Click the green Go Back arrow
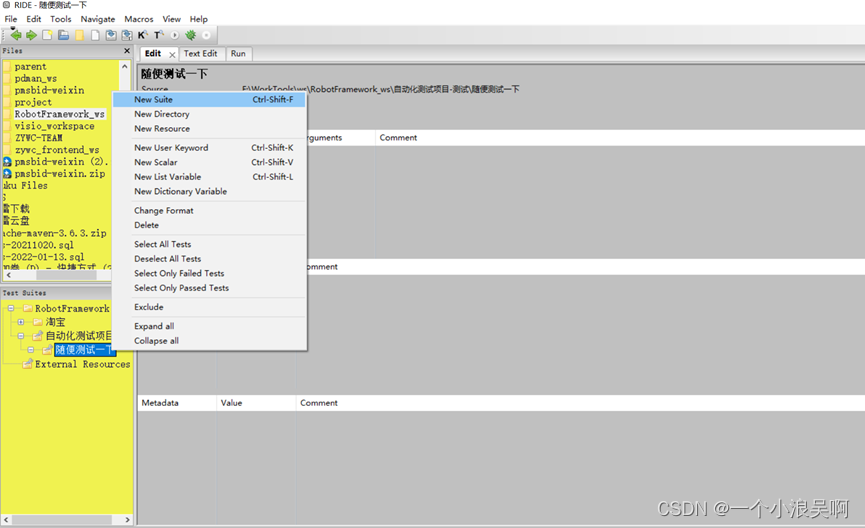The image size is (865, 528). pyautogui.click(x=15, y=35)
